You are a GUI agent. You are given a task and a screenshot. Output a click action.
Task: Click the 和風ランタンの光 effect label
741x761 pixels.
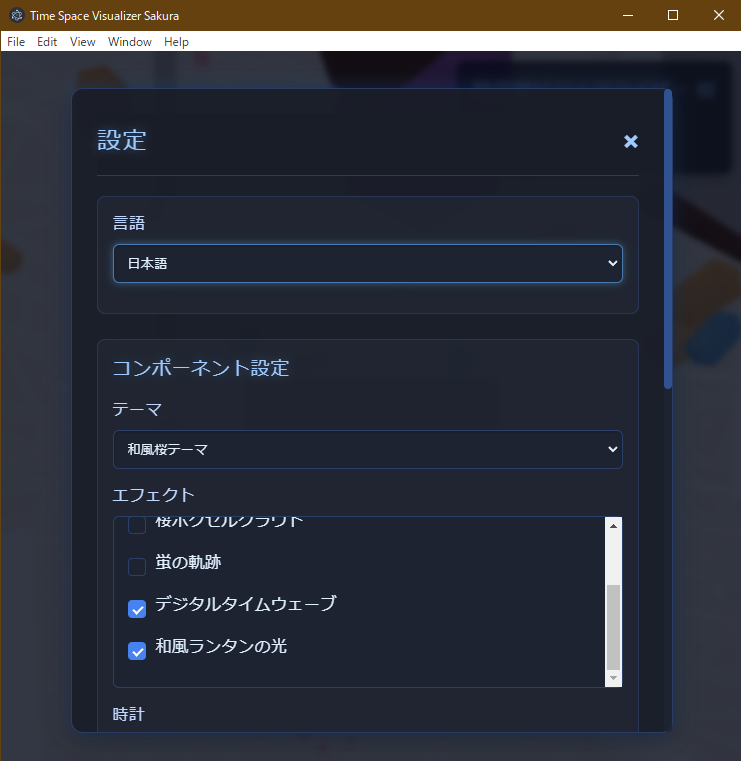pyautogui.click(x=221, y=646)
